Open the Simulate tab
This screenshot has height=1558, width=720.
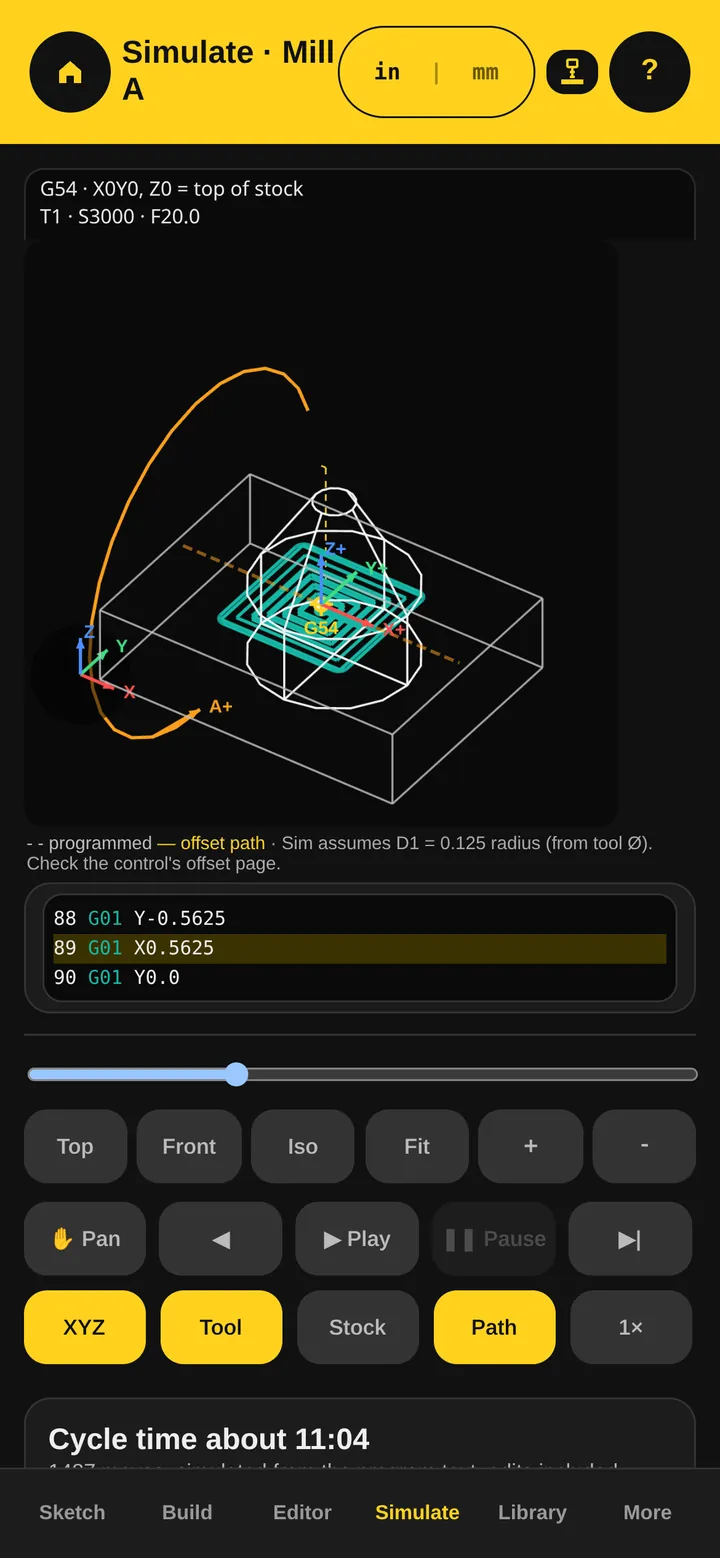click(x=417, y=1512)
